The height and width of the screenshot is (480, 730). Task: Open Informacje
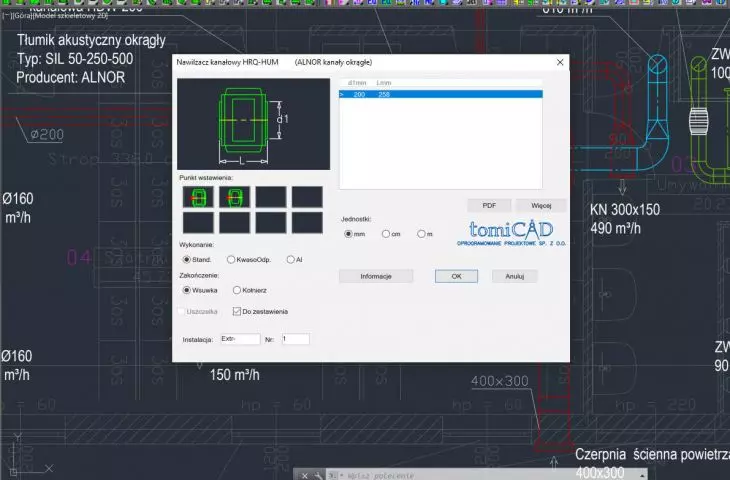point(376,276)
